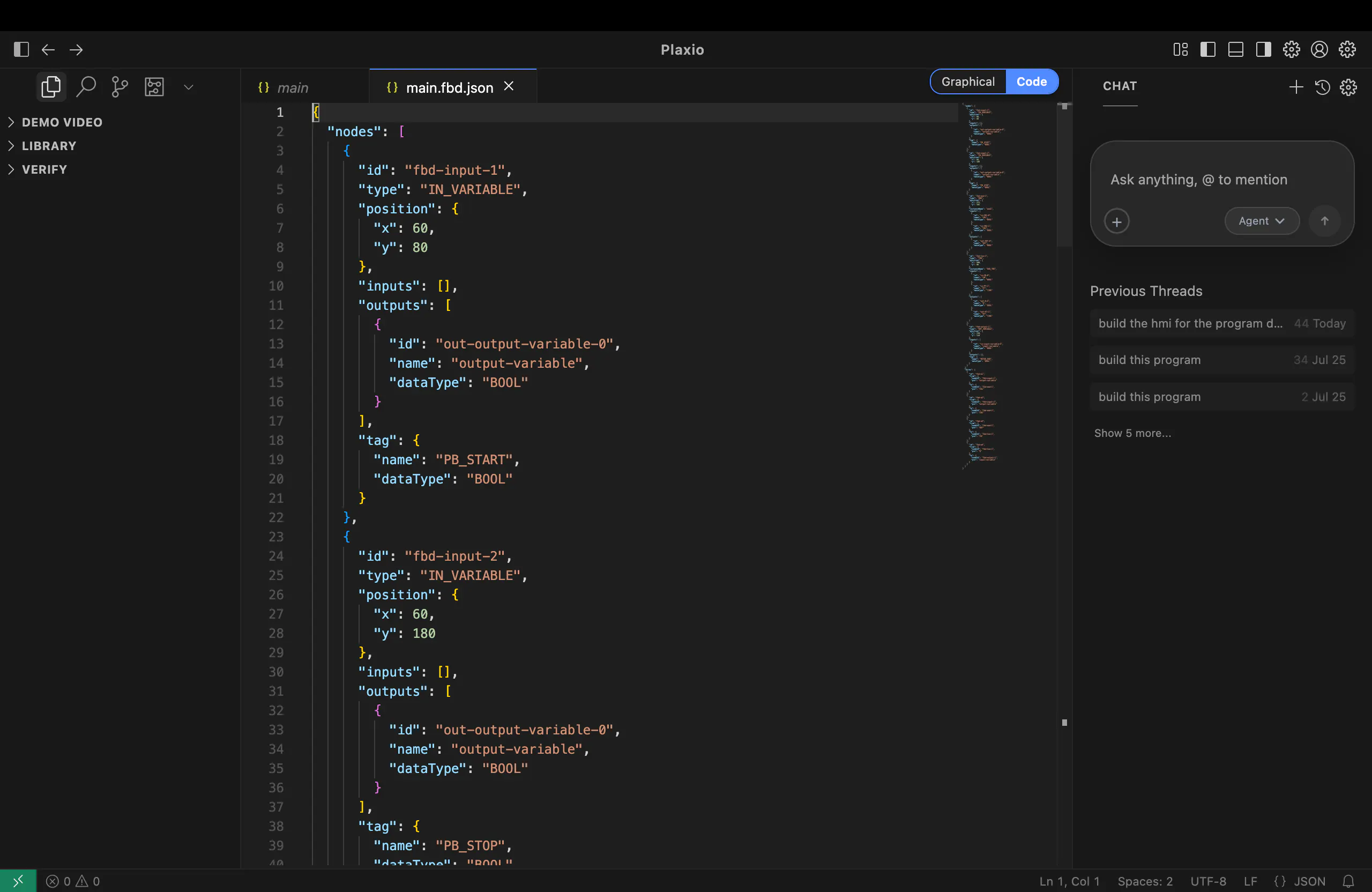Change encoding UTF-8 in status bar

(x=1209, y=881)
